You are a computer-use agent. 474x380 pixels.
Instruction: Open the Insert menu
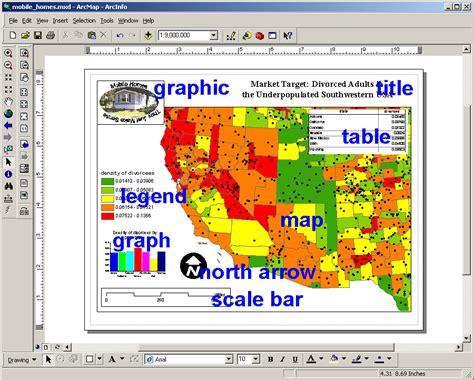point(60,21)
